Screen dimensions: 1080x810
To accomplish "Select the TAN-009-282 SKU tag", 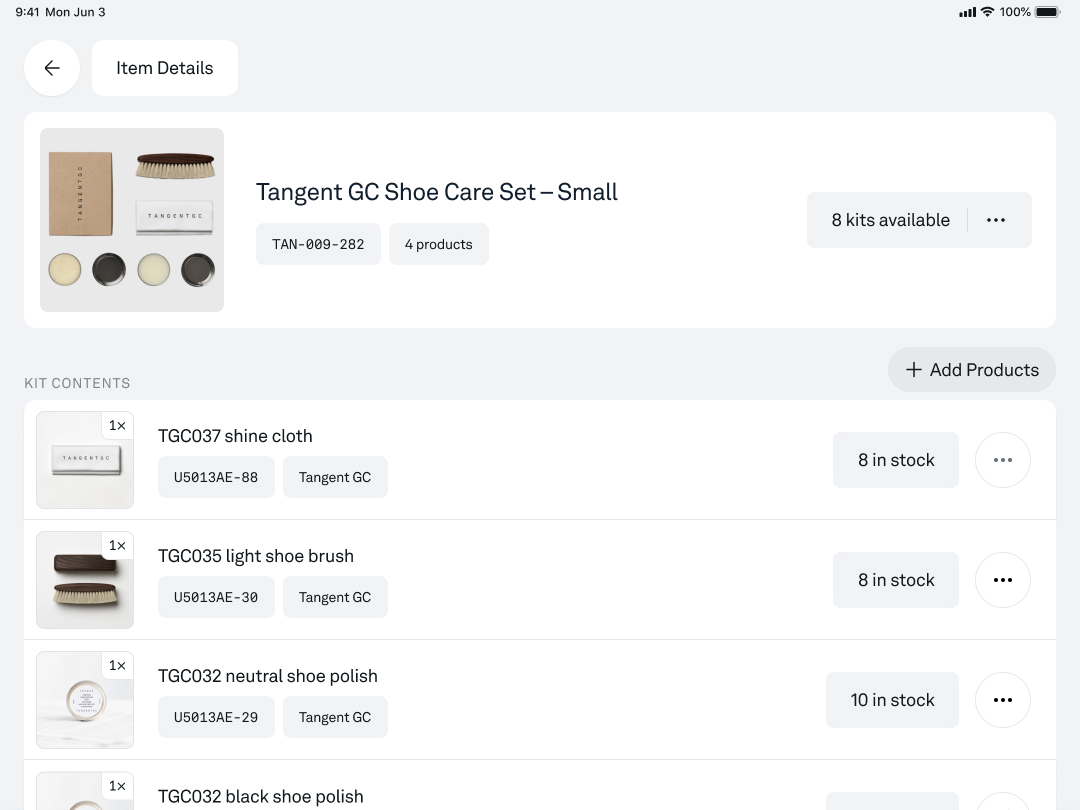I will [x=318, y=244].
